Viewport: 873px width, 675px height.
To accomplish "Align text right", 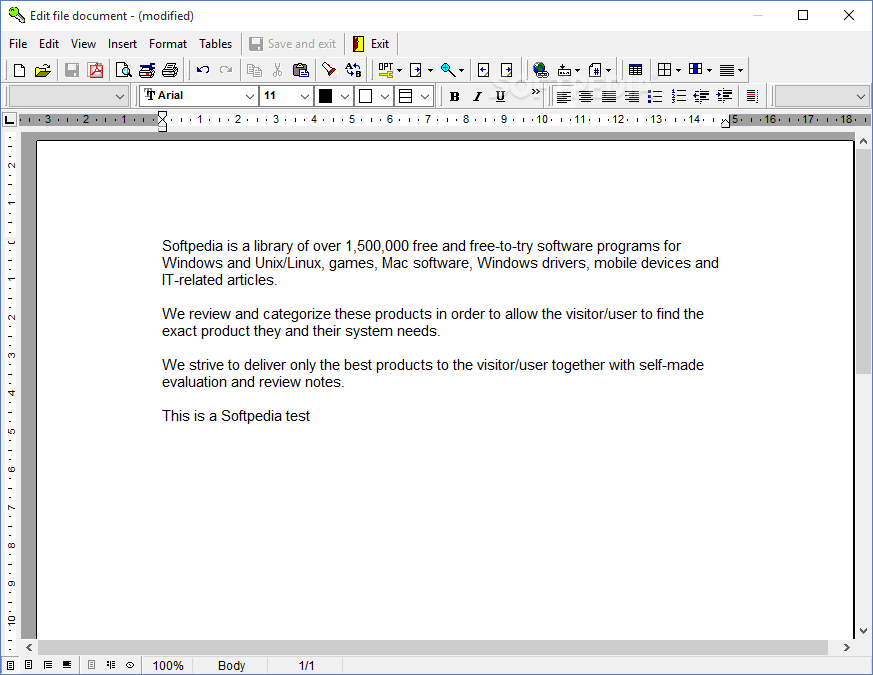I will tap(631, 96).
